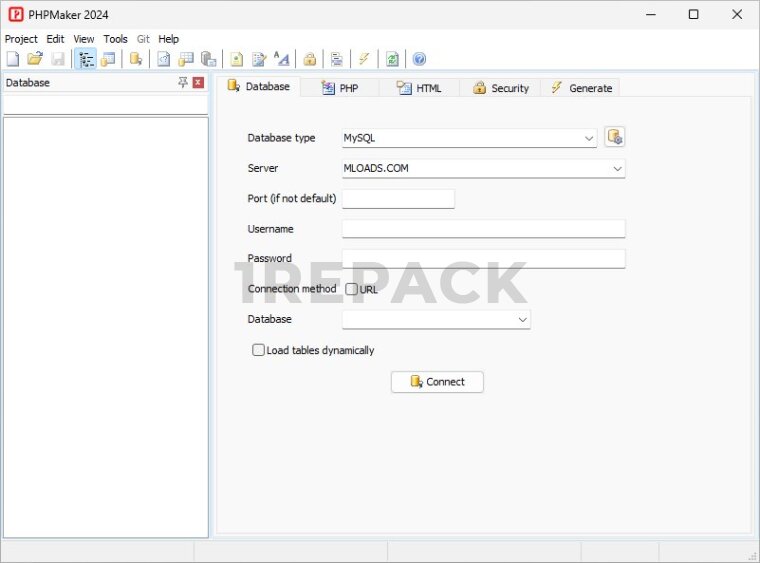This screenshot has width=760, height=563.
Task: Expand the Database name dropdown
Action: coord(522,320)
